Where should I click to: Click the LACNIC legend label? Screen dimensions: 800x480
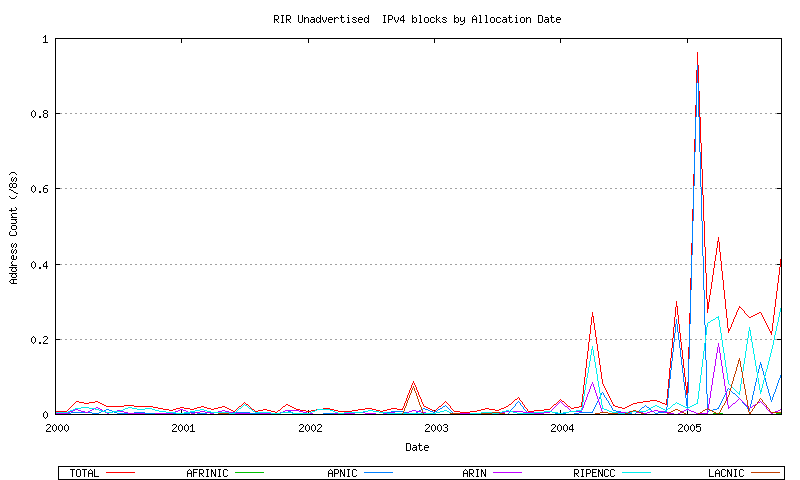tap(723, 473)
